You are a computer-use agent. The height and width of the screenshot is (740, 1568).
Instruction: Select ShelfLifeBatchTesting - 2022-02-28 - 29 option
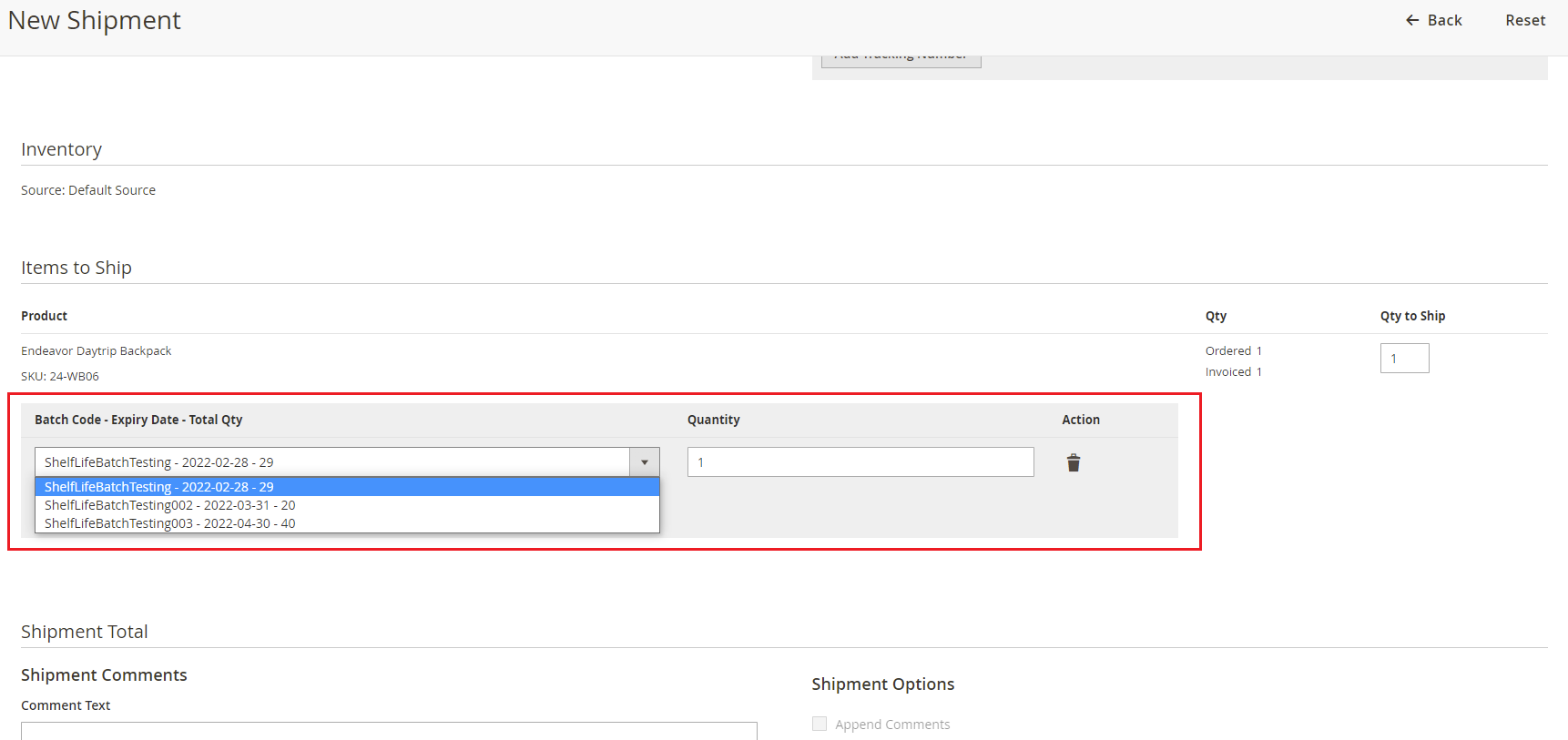(159, 487)
